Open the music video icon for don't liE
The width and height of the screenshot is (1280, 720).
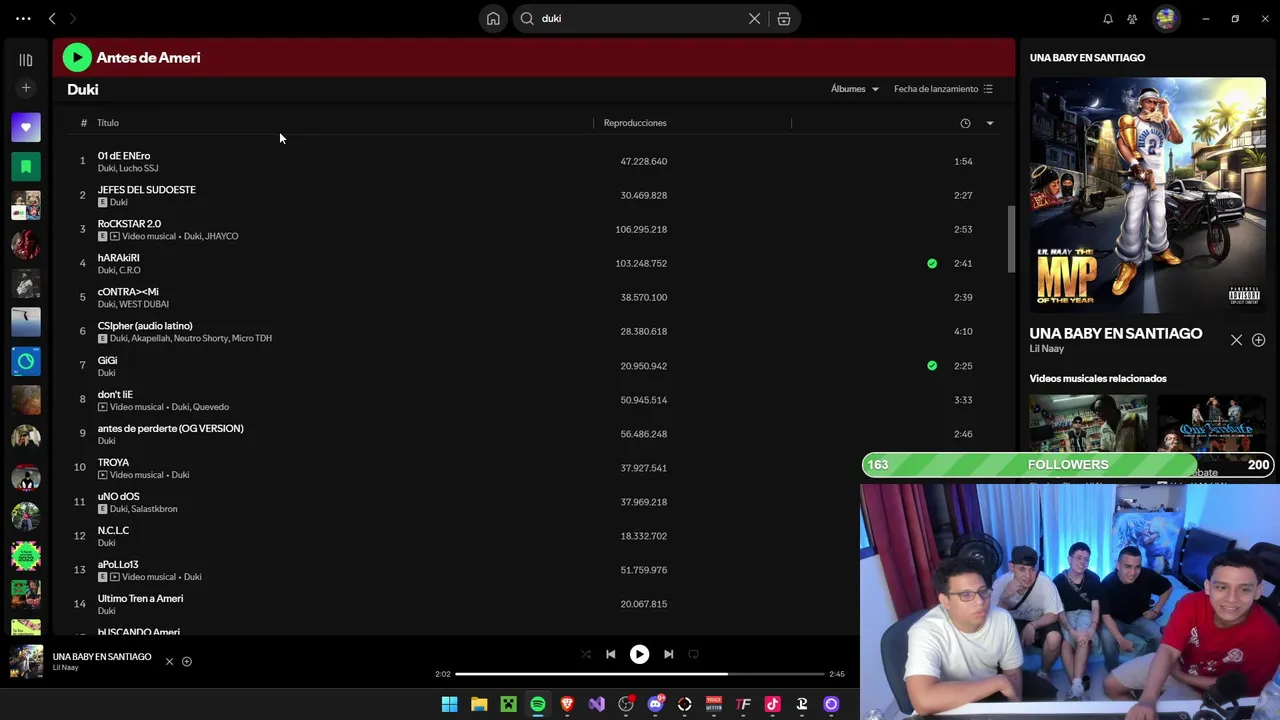[102, 407]
